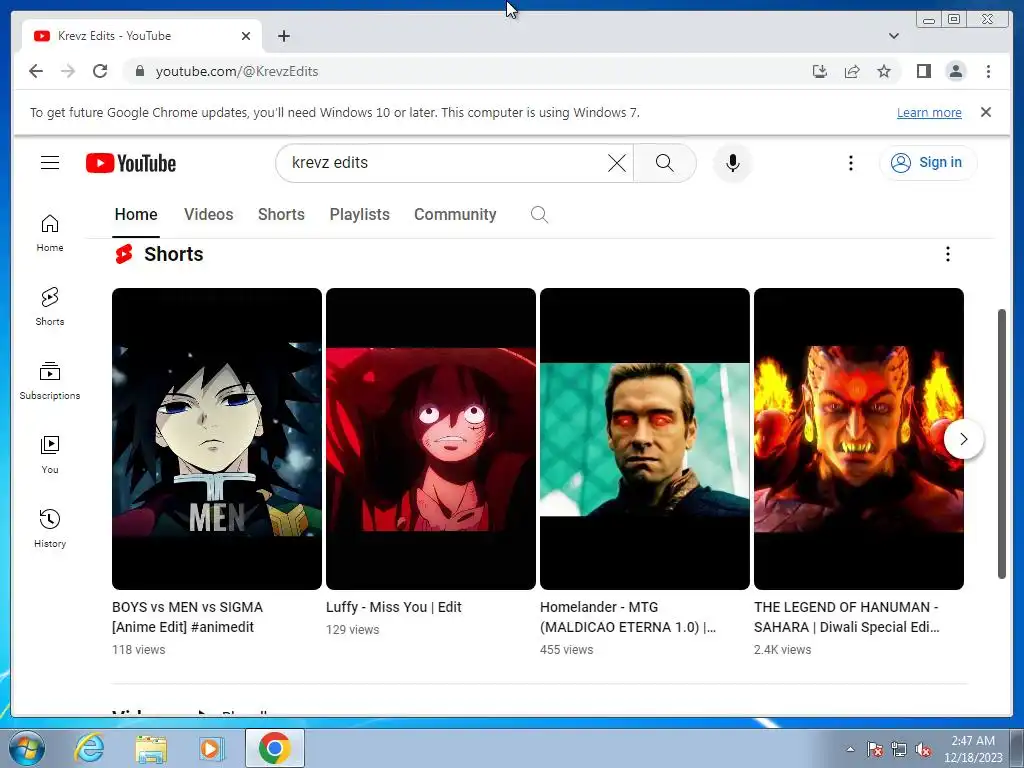Viewport: 1024px width, 768px height.
Task: Open Legend of Hanuman short thumbnail
Action: [x=859, y=439]
